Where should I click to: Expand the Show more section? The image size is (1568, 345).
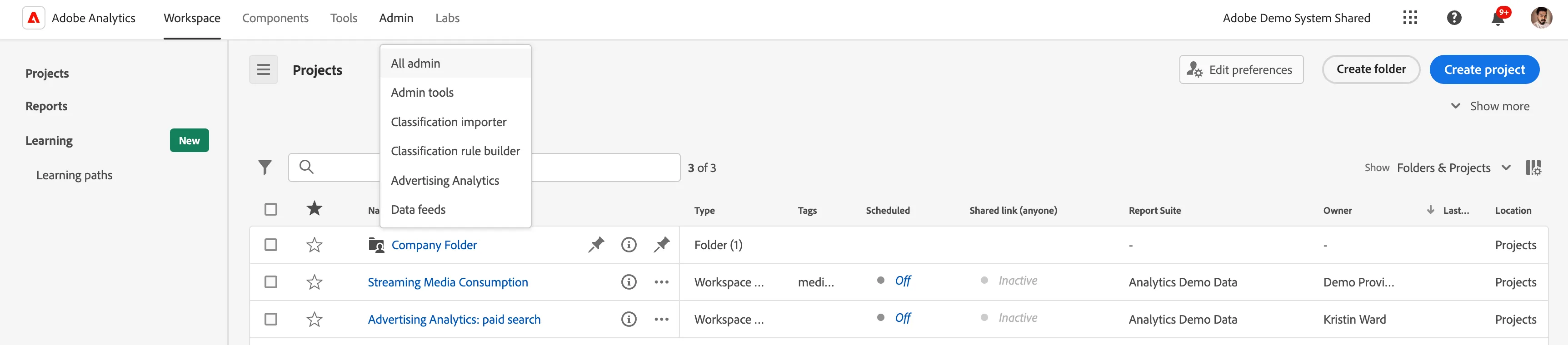[x=1490, y=106]
